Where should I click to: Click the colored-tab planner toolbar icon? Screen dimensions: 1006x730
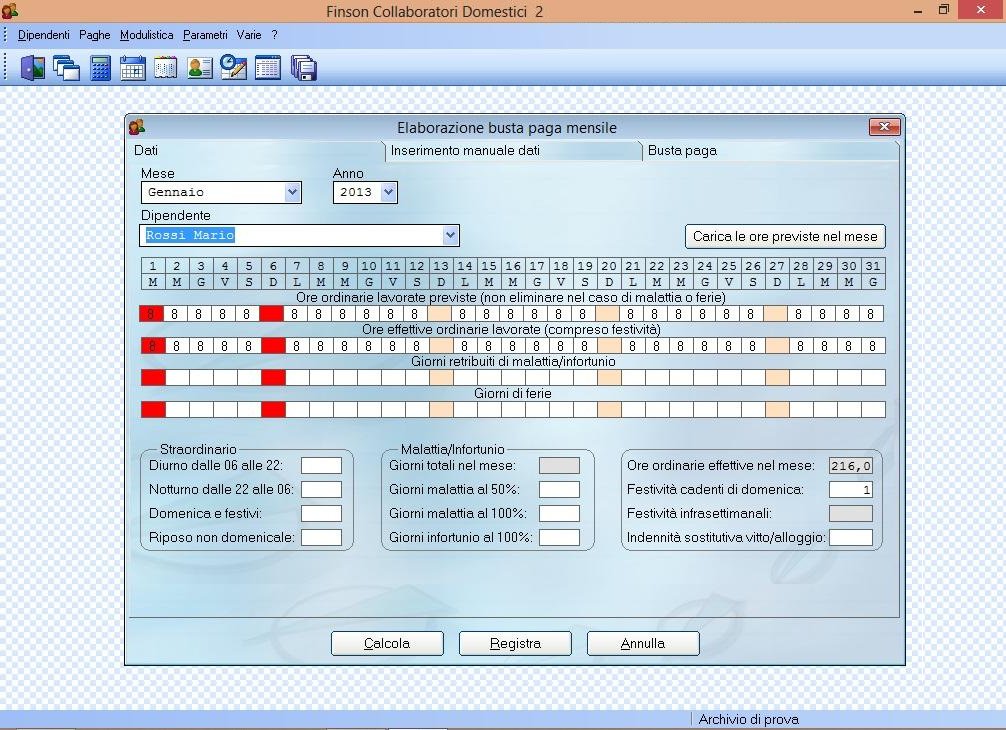(x=166, y=68)
